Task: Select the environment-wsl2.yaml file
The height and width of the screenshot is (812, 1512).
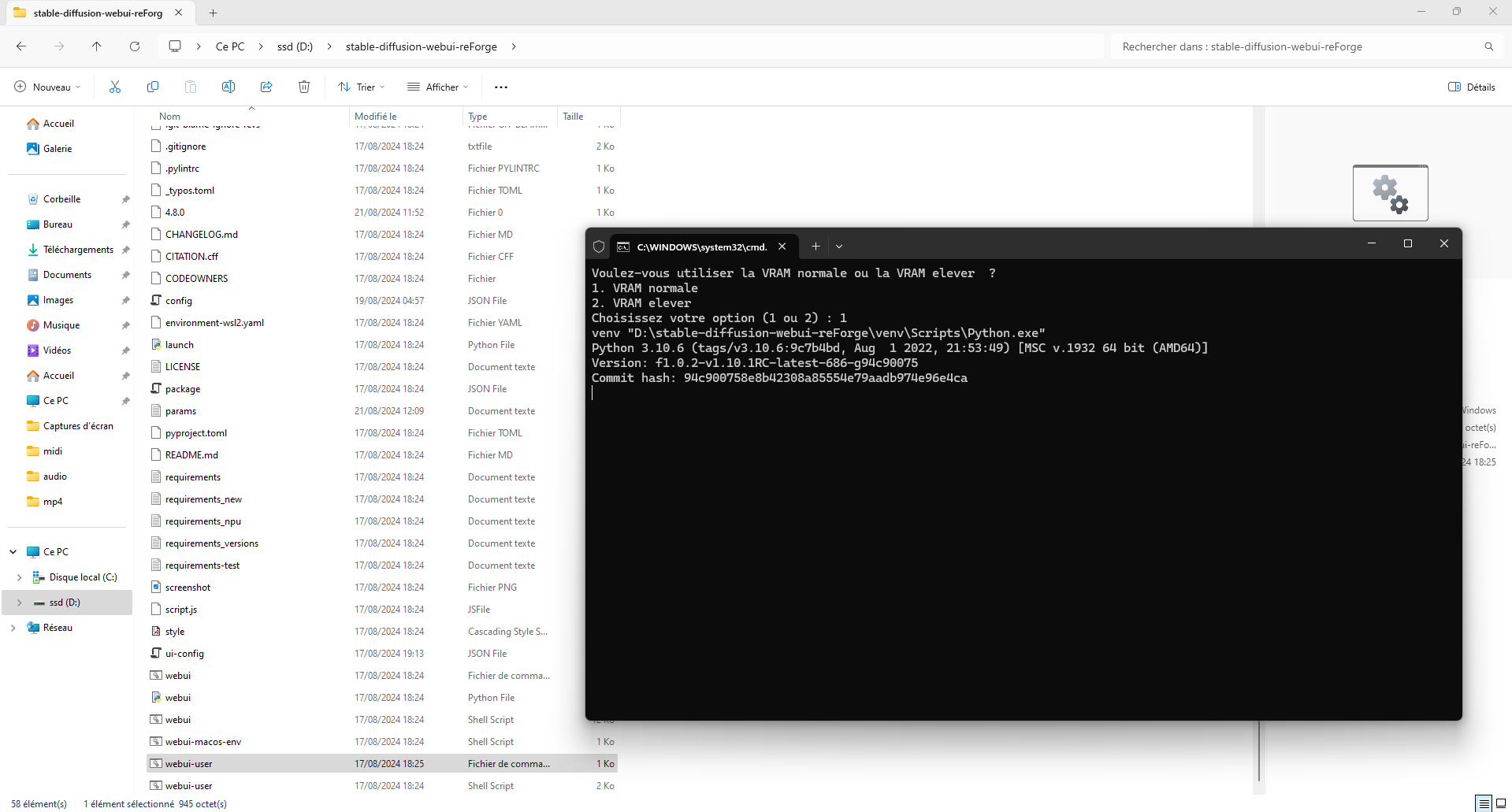Action: [214, 323]
